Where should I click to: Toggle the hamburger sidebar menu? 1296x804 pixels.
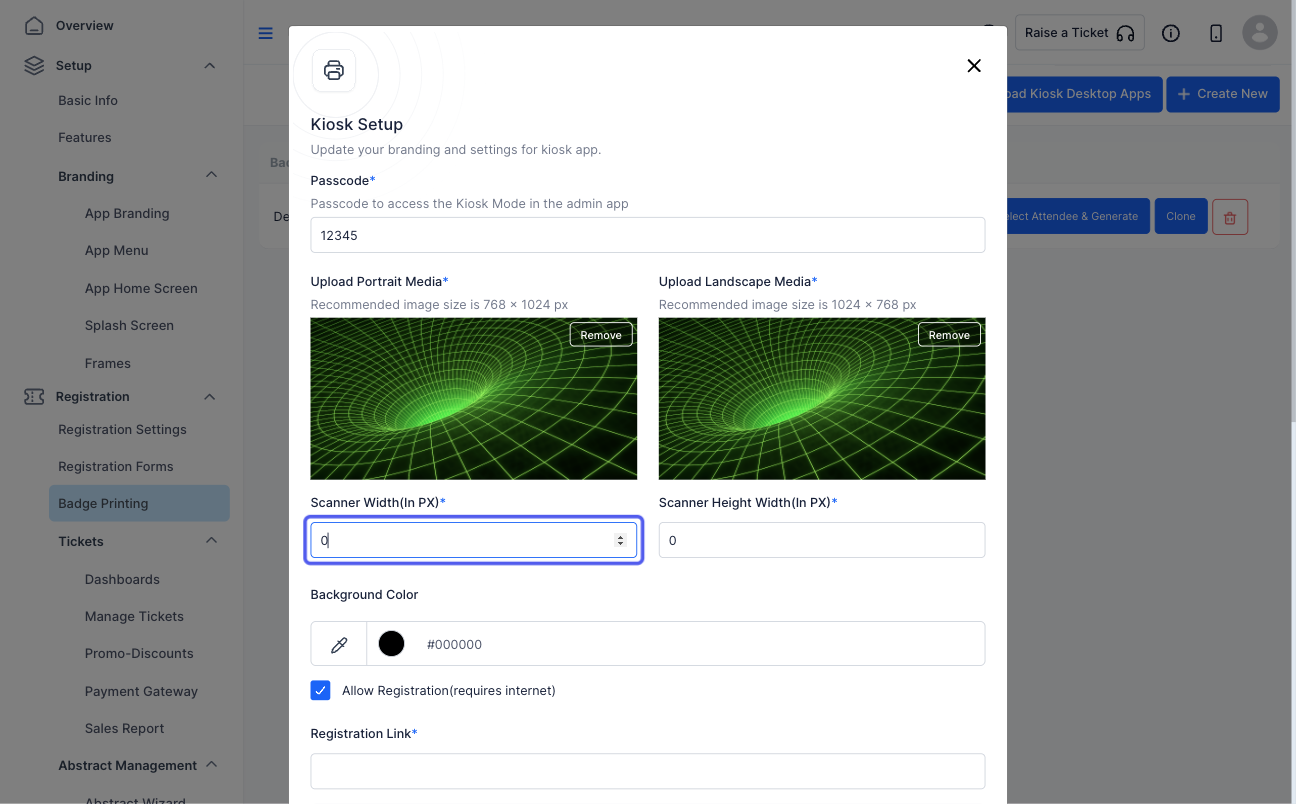tap(265, 33)
